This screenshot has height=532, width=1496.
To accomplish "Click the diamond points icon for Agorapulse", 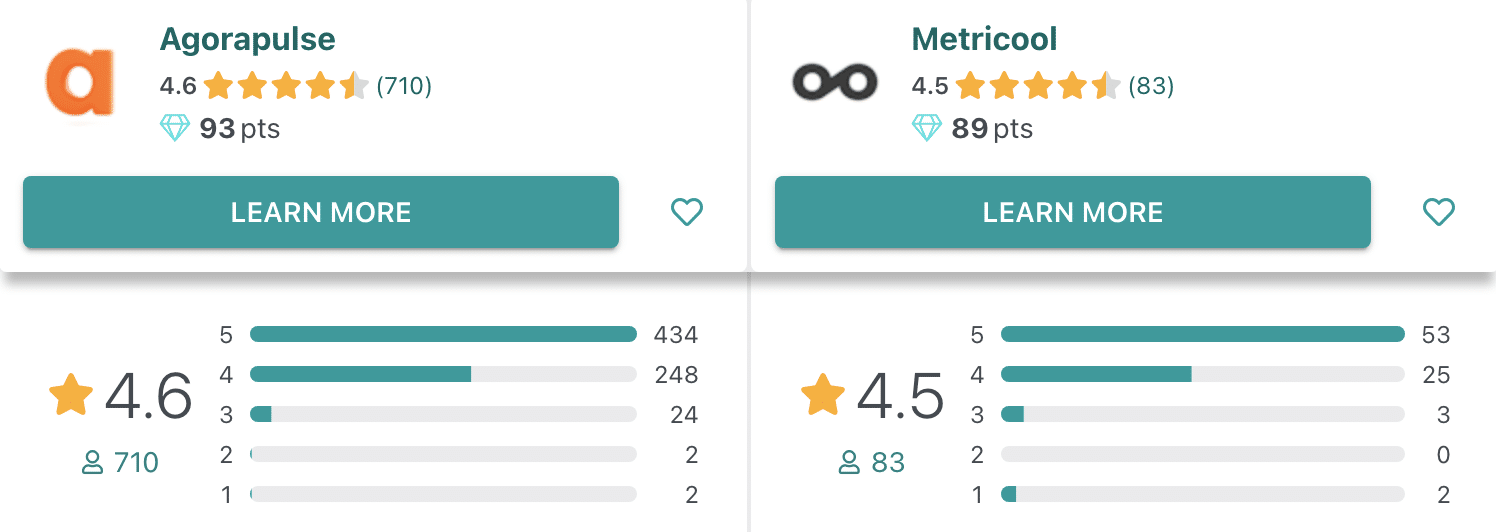I will [x=175, y=129].
